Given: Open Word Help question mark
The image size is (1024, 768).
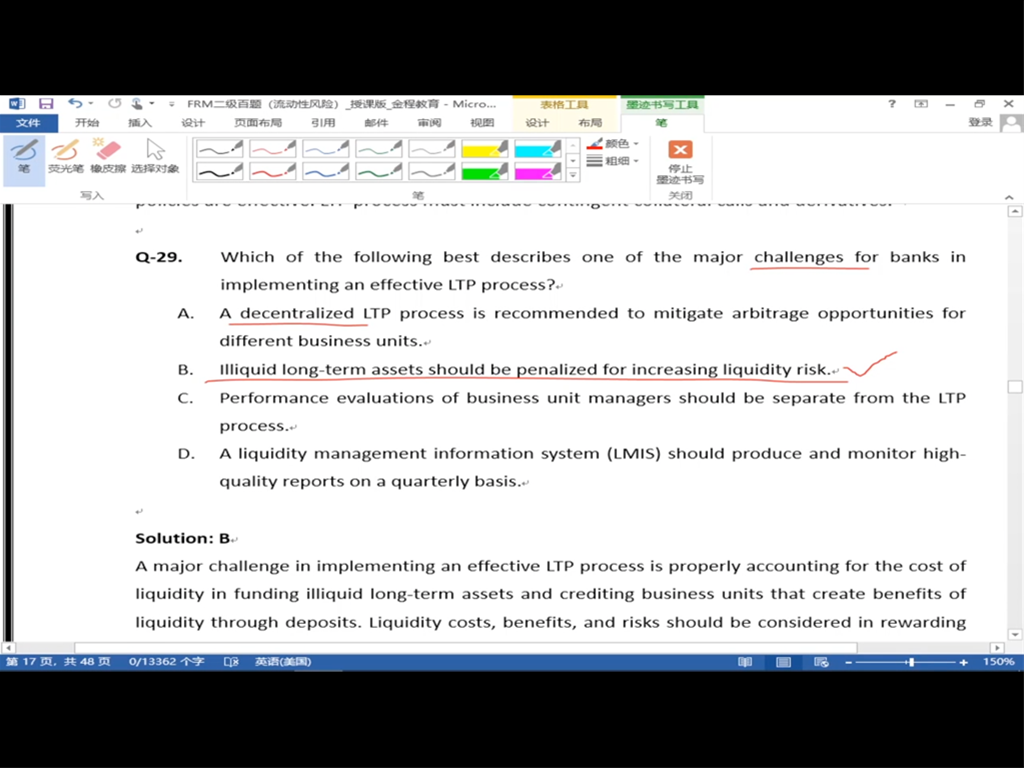Looking at the screenshot, I should point(891,104).
